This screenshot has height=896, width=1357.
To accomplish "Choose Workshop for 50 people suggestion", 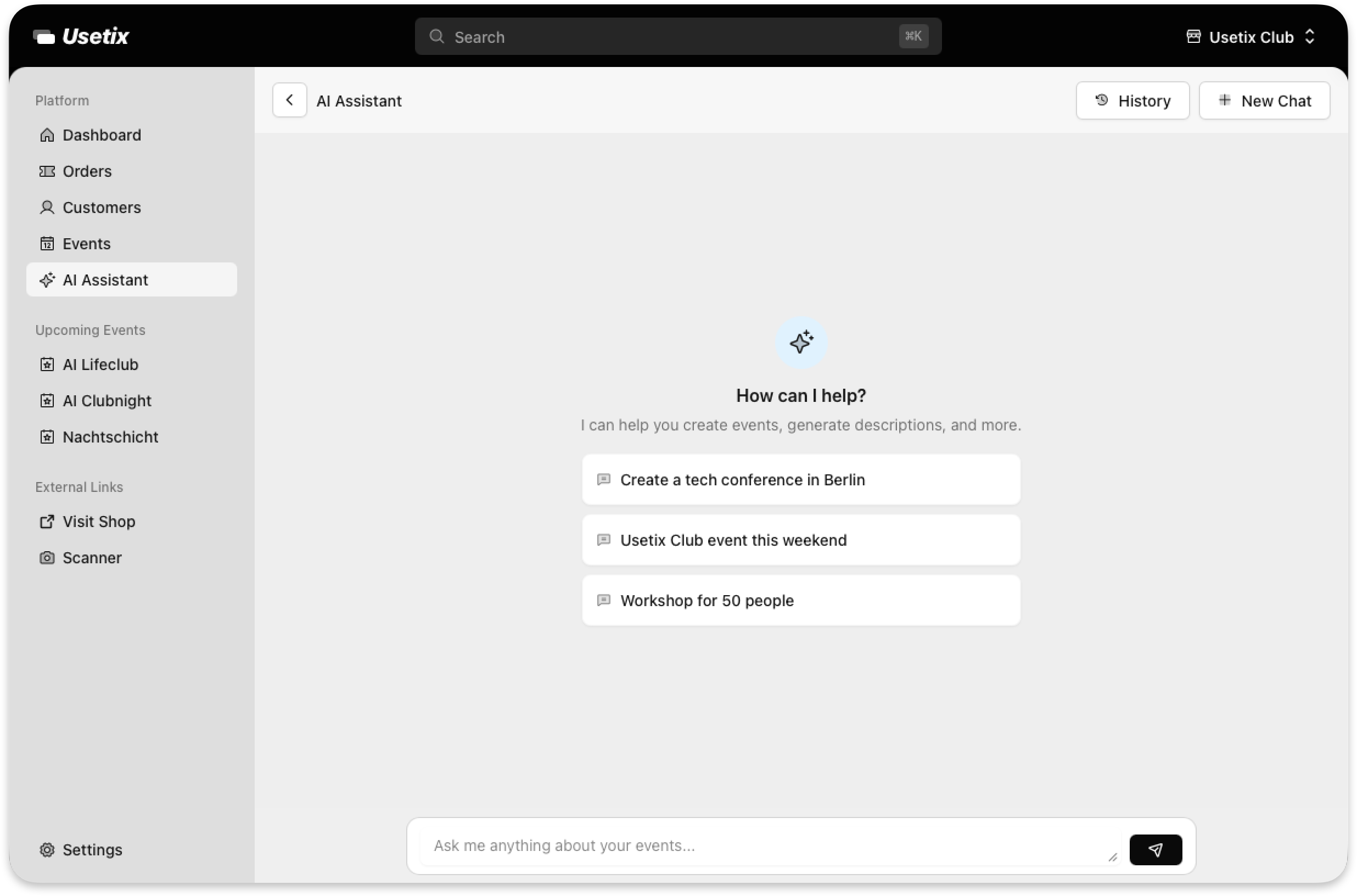I will (x=800, y=601).
